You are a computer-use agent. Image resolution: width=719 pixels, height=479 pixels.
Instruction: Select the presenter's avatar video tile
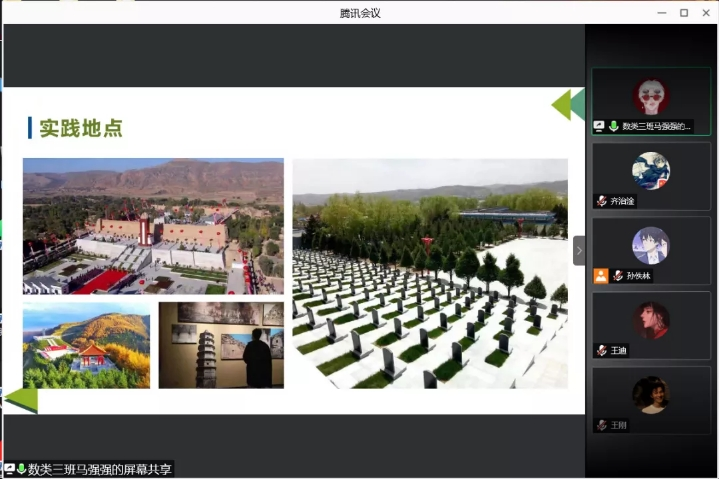(x=651, y=96)
